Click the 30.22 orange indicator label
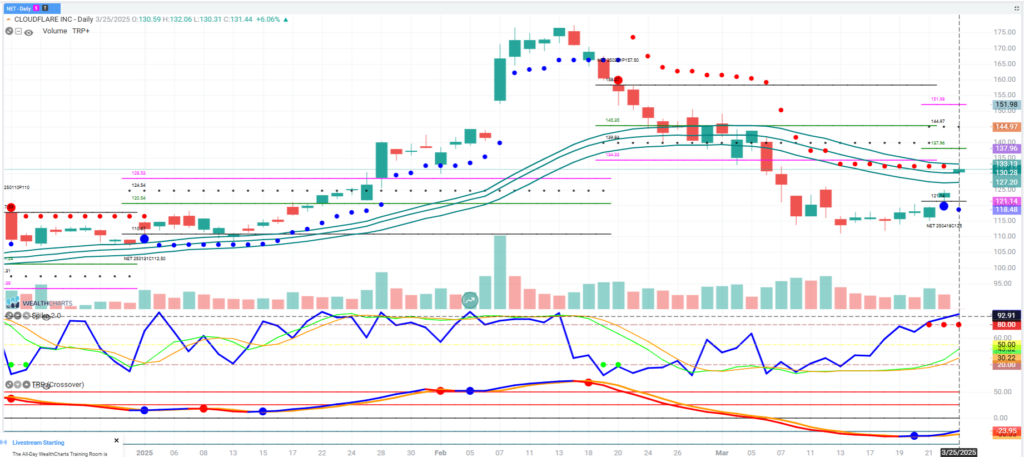The image size is (1024, 457). (1006, 358)
